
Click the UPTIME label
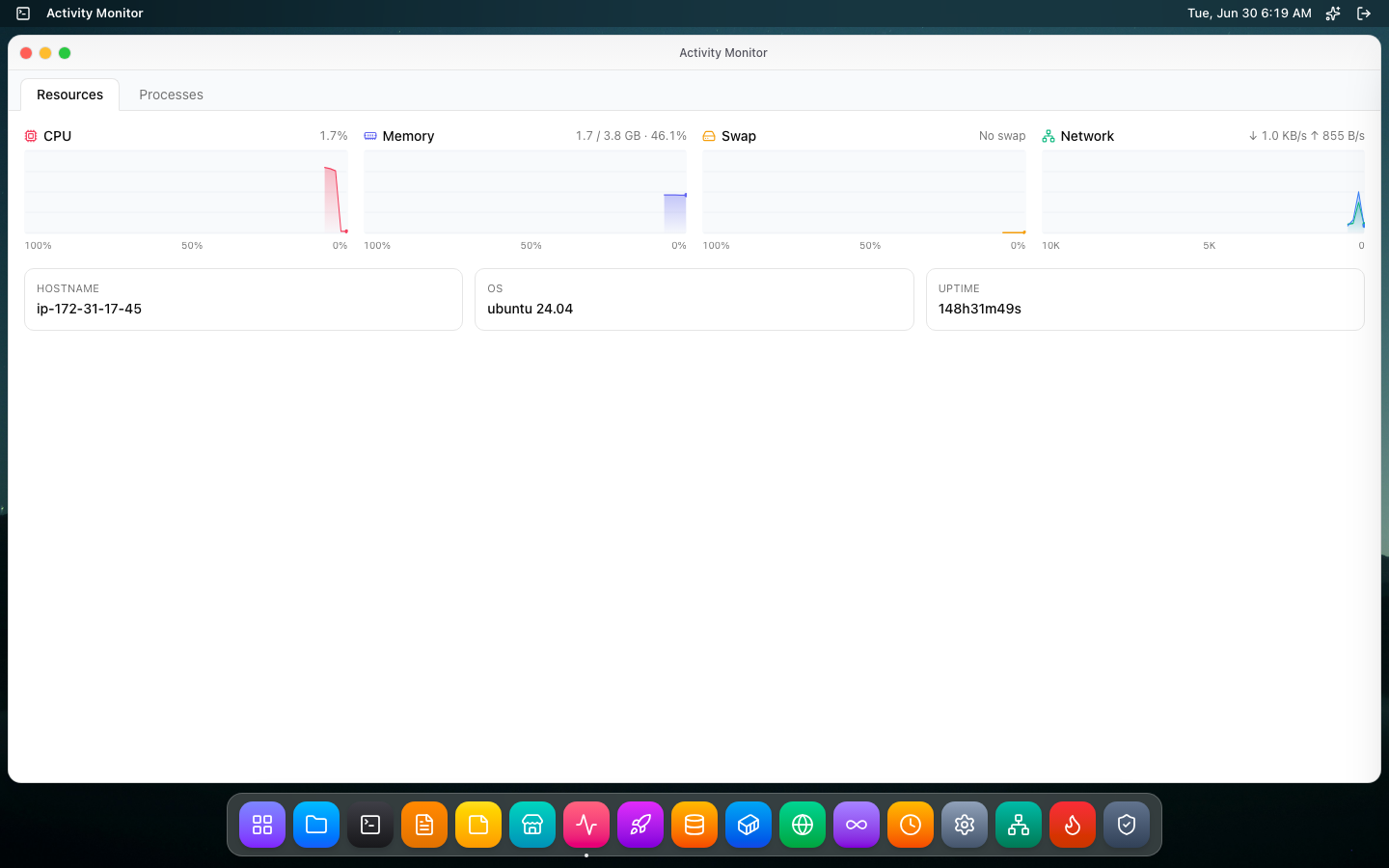[x=959, y=288]
